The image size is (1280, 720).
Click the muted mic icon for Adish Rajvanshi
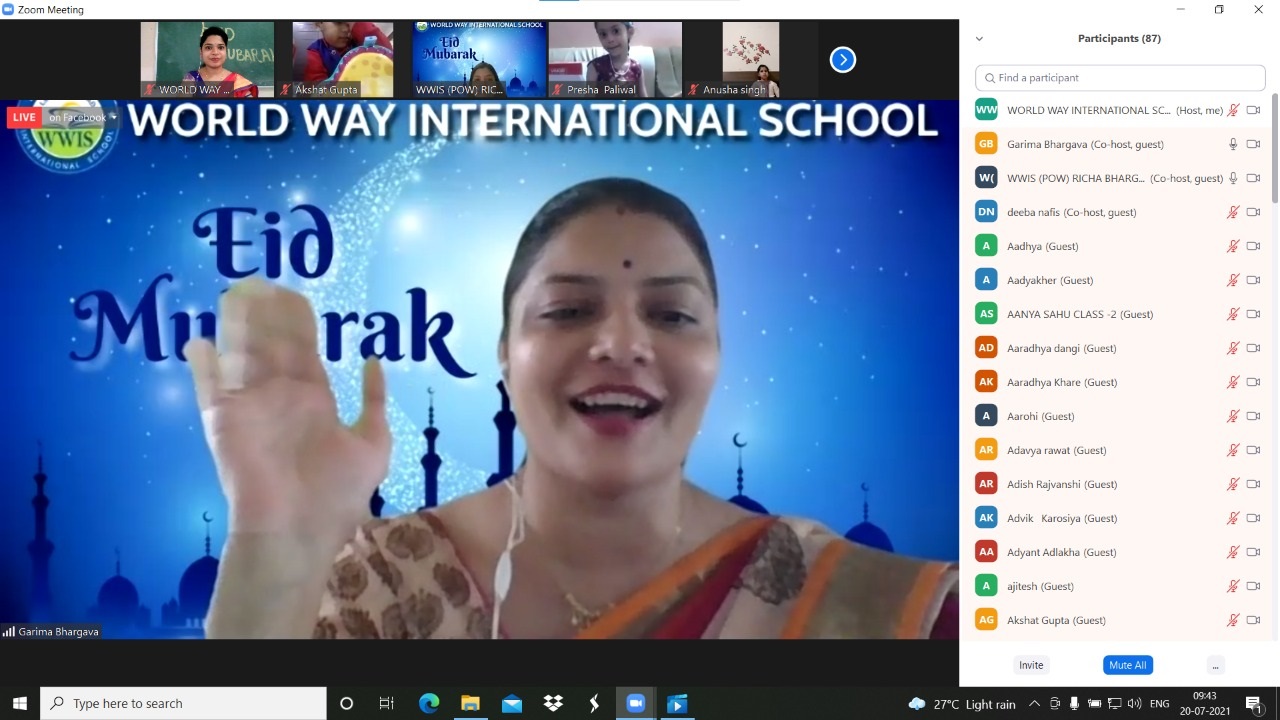(1233, 484)
